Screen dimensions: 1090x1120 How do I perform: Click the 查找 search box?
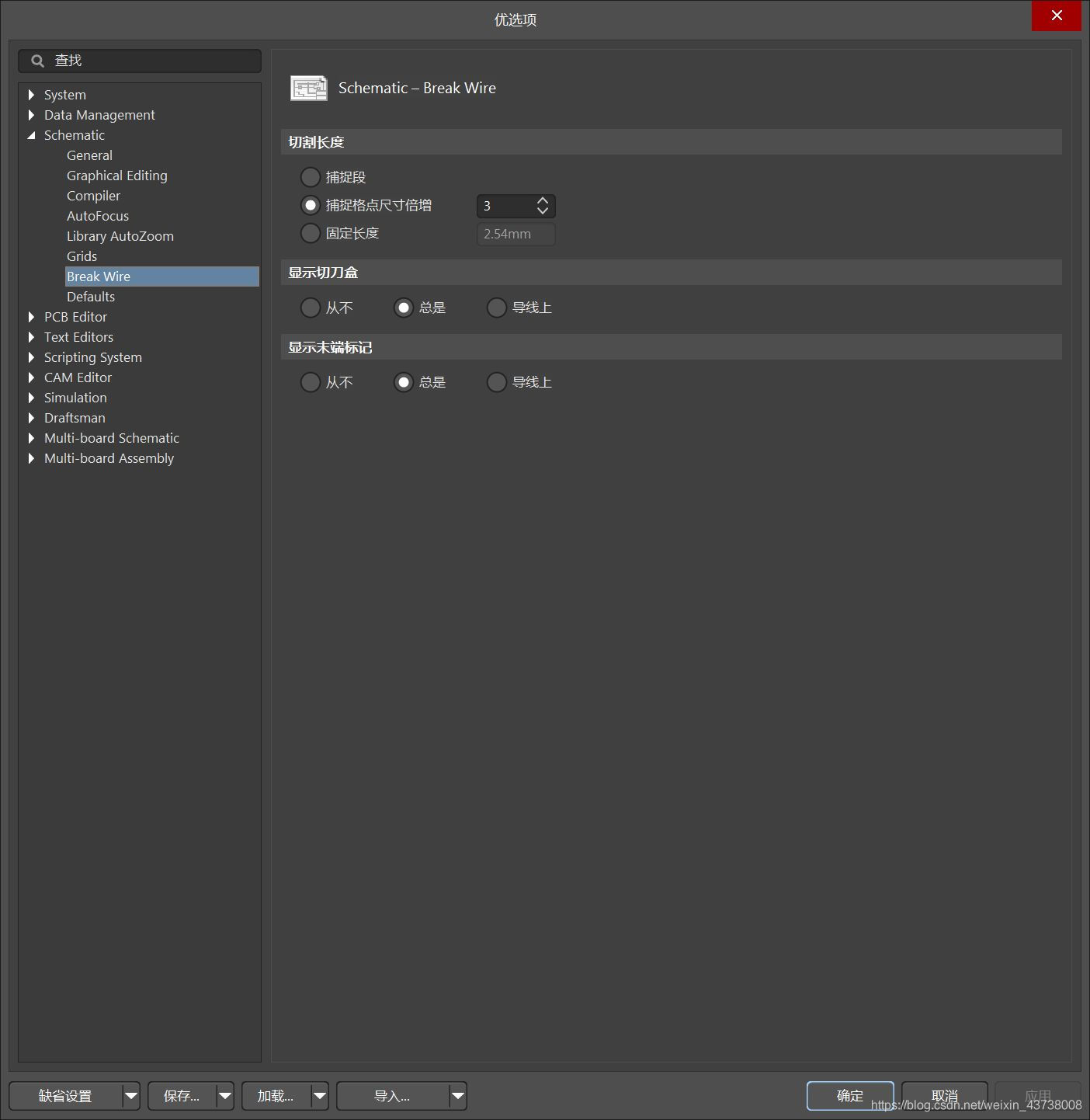click(140, 61)
